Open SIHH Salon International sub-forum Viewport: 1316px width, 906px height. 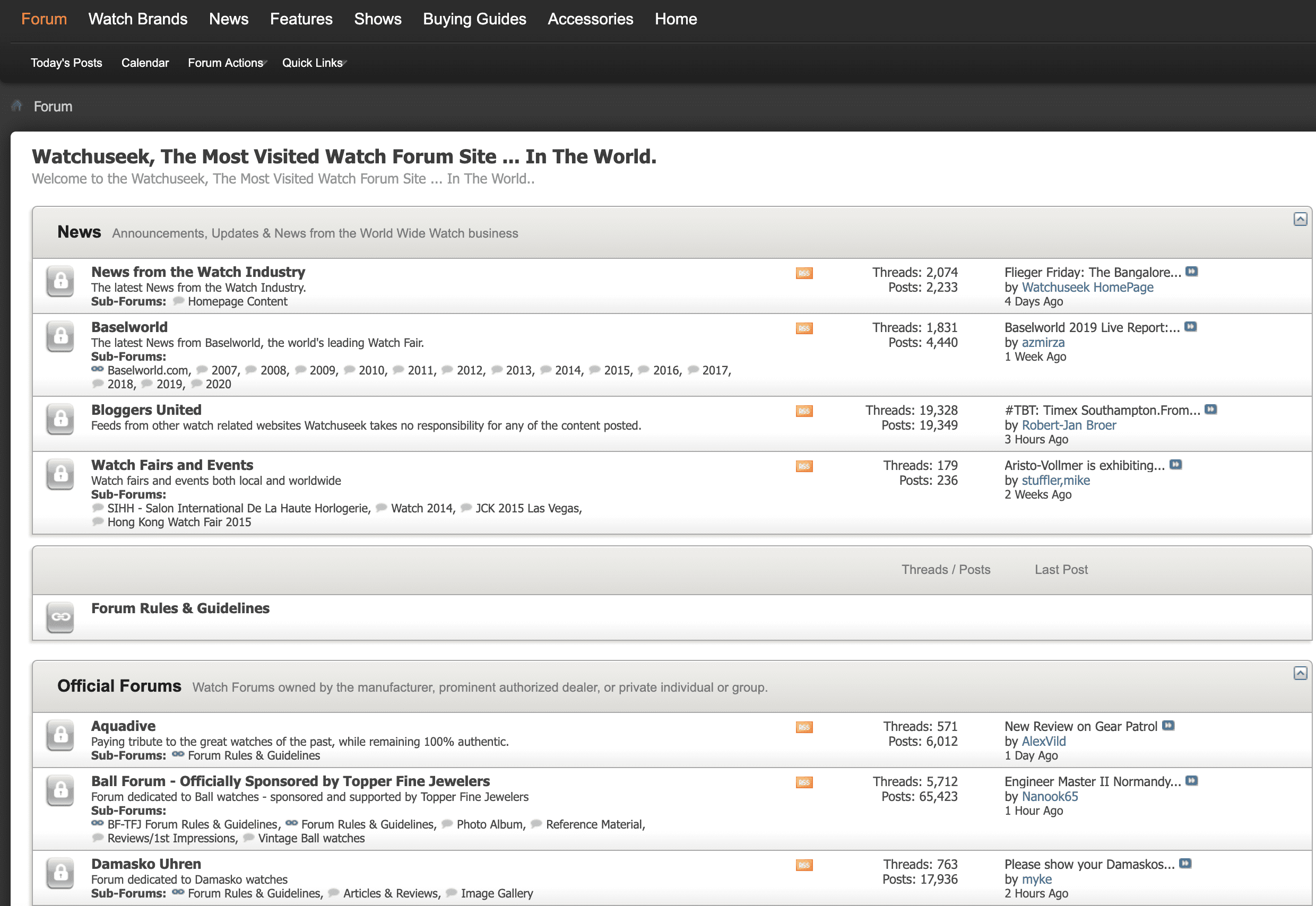(238, 509)
